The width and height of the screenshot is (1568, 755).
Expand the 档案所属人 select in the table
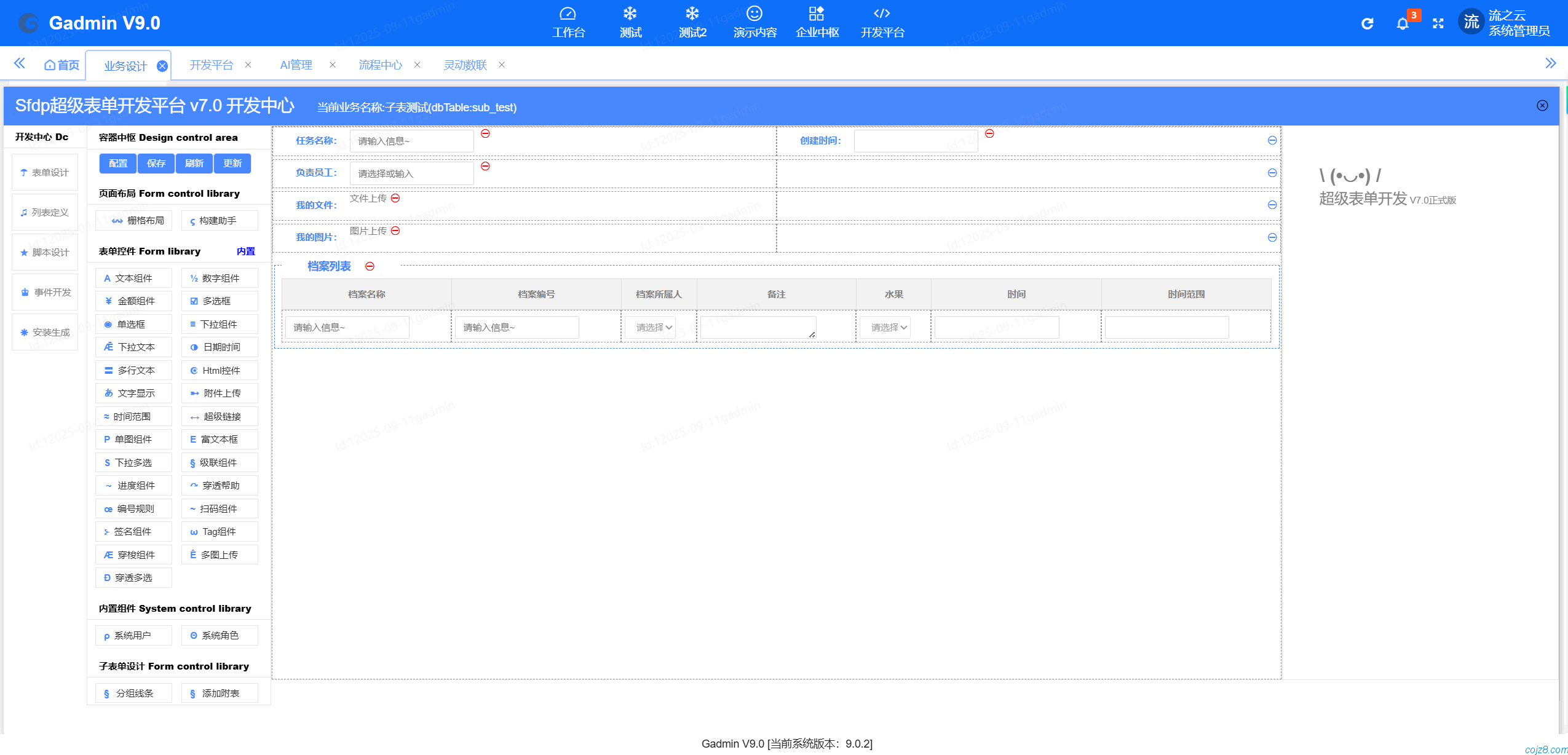coord(651,326)
